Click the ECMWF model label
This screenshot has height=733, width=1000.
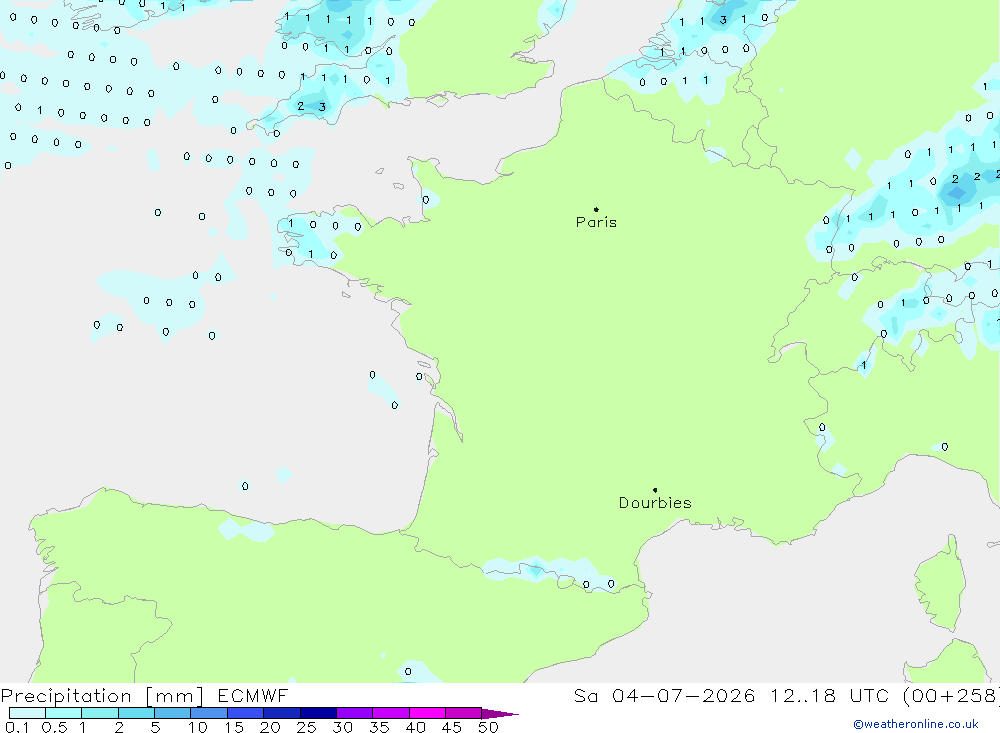pyautogui.click(x=253, y=695)
